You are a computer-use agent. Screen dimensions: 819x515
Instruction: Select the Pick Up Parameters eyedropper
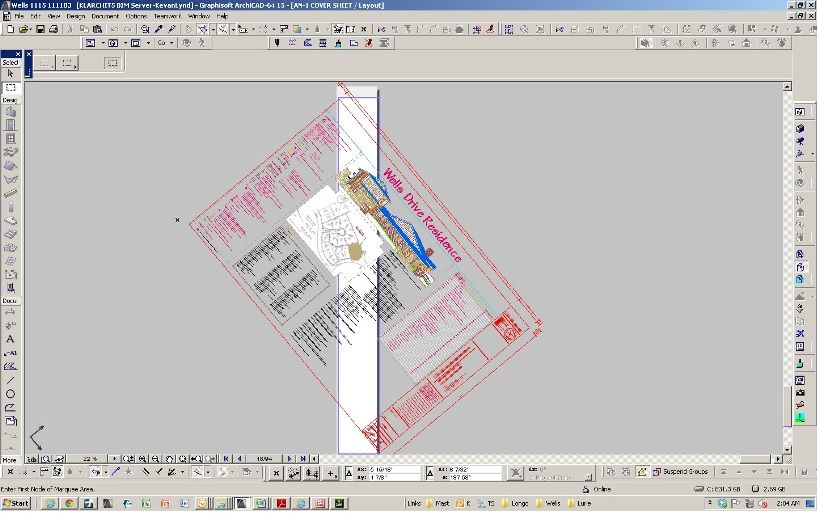point(158,29)
